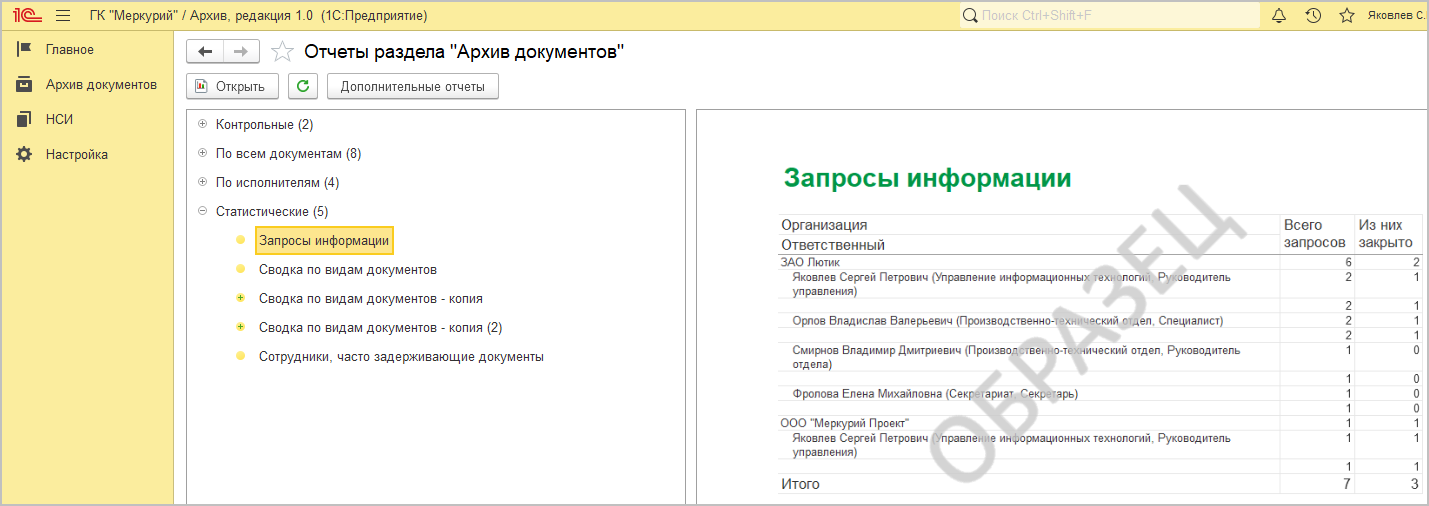Click the Настройка gear icon

[x=24, y=154]
